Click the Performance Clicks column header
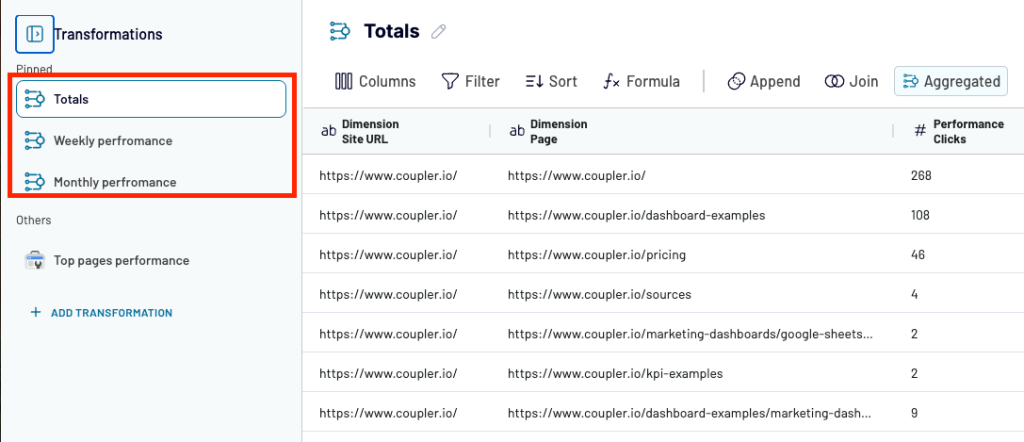1024x442 pixels. coord(959,131)
